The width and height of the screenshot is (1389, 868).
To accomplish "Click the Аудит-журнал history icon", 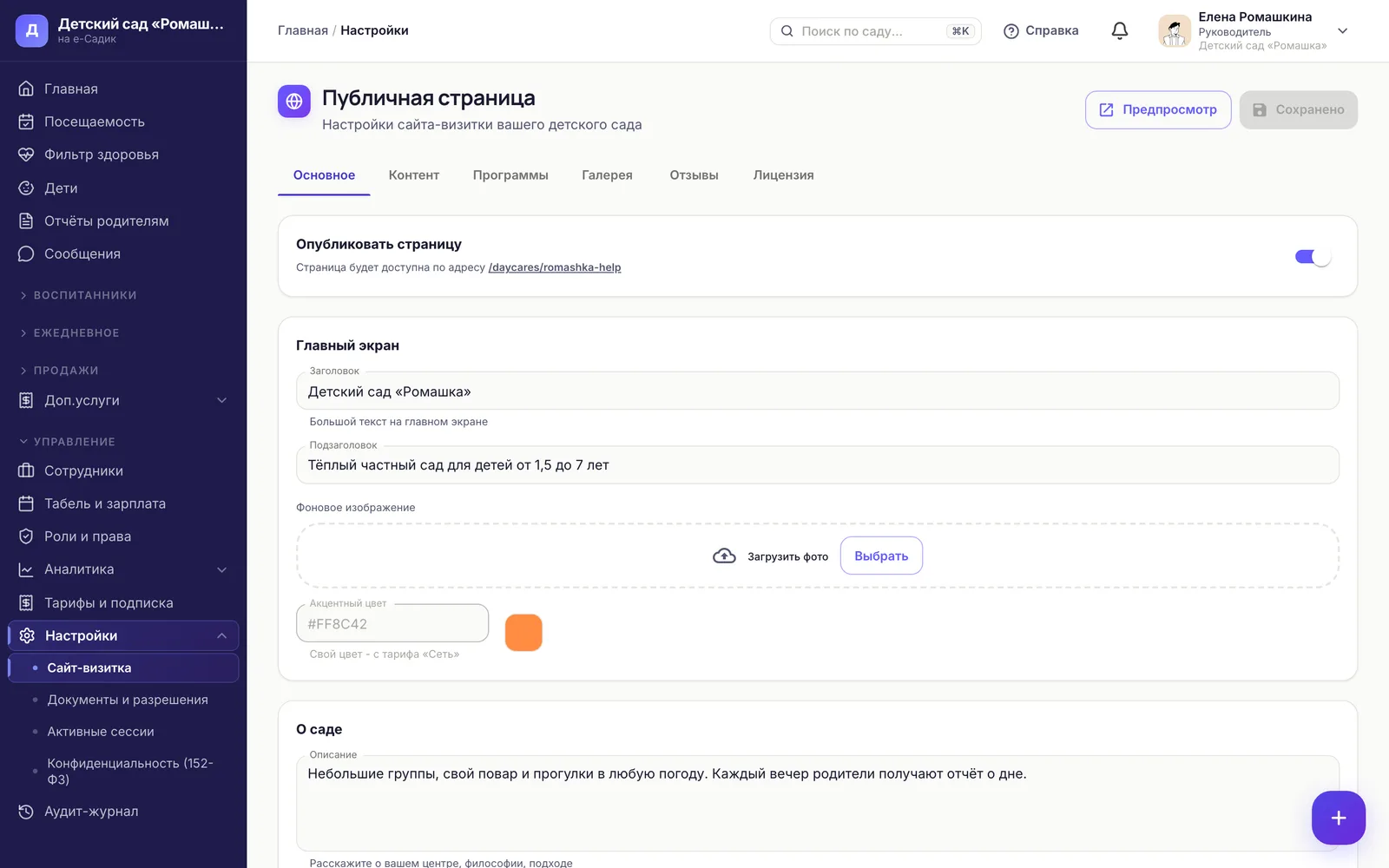I will click(x=26, y=812).
